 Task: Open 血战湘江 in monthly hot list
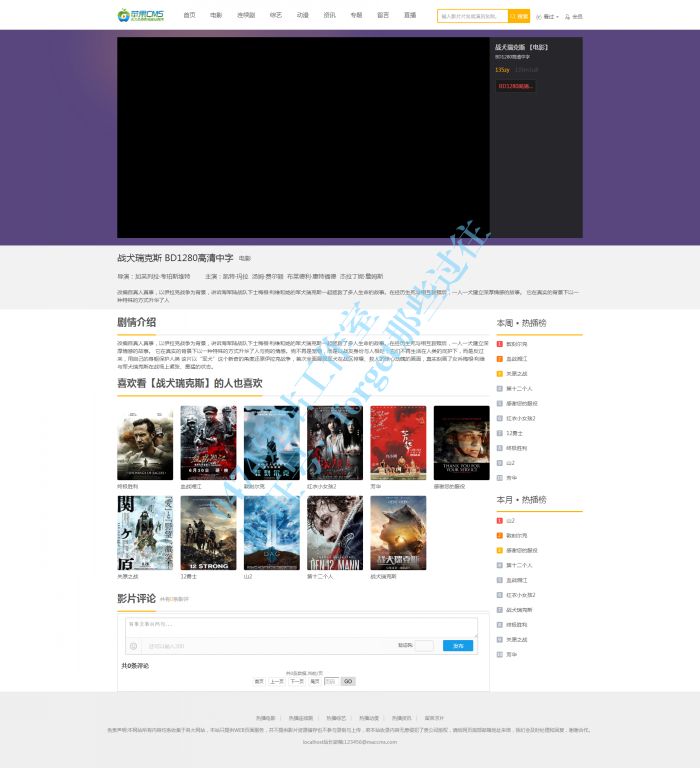tap(516, 580)
